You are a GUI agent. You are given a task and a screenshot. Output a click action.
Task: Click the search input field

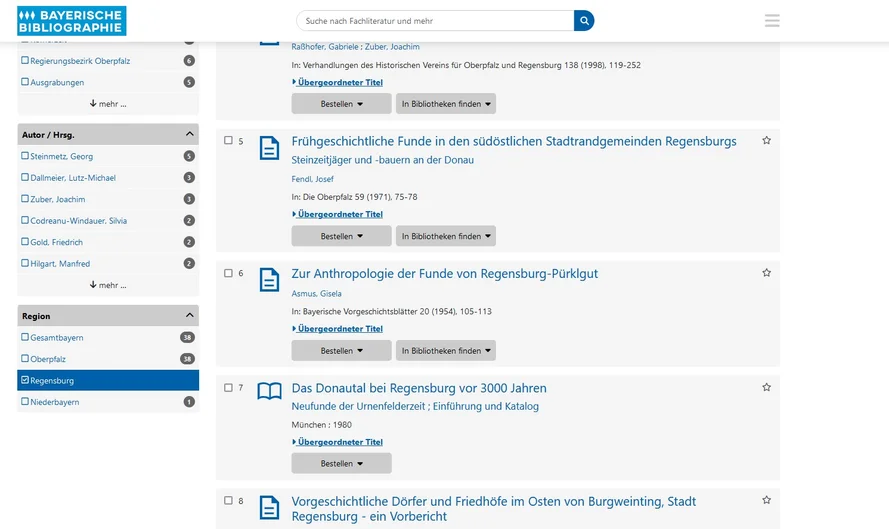(435, 21)
